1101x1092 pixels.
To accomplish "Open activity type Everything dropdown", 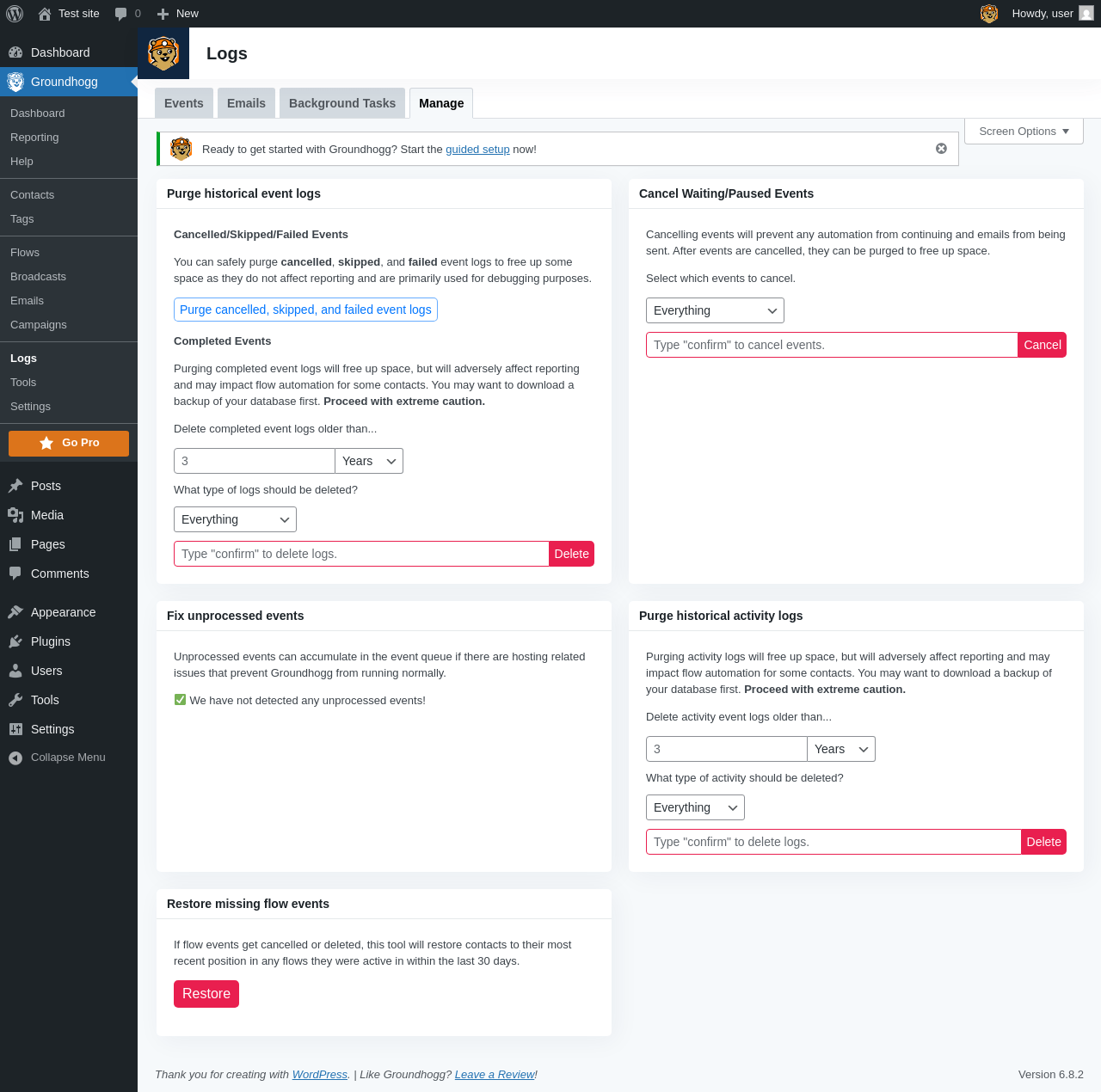I will (x=695, y=807).
